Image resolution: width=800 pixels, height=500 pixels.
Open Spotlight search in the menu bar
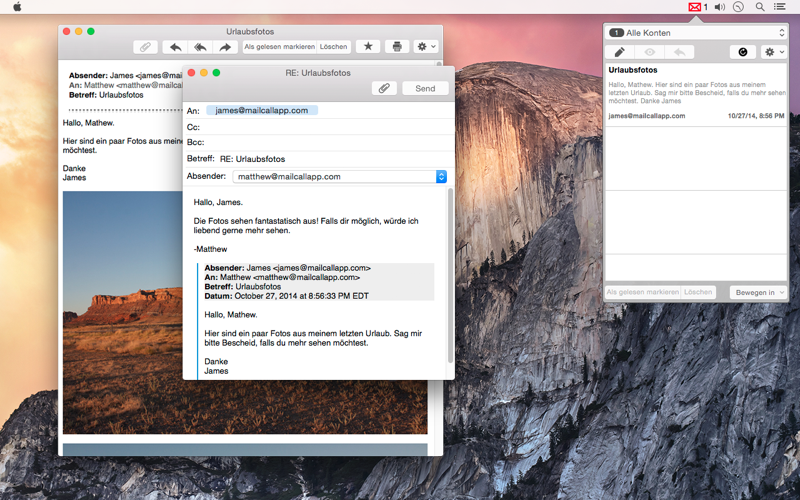tap(760, 7)
